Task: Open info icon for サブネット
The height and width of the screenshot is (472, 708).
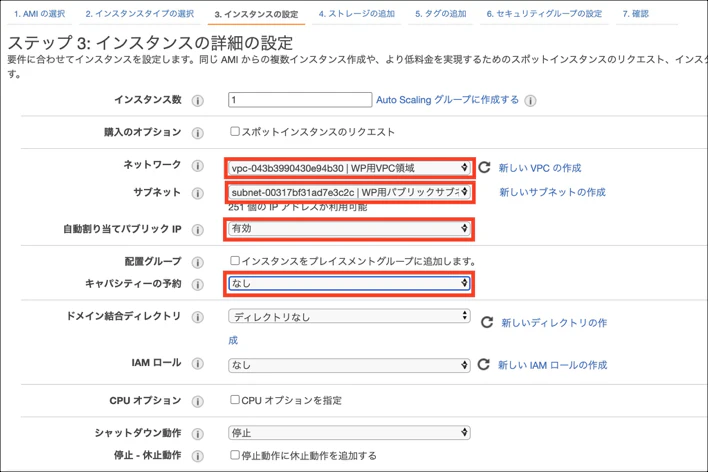Action: (x=197, y=193)
